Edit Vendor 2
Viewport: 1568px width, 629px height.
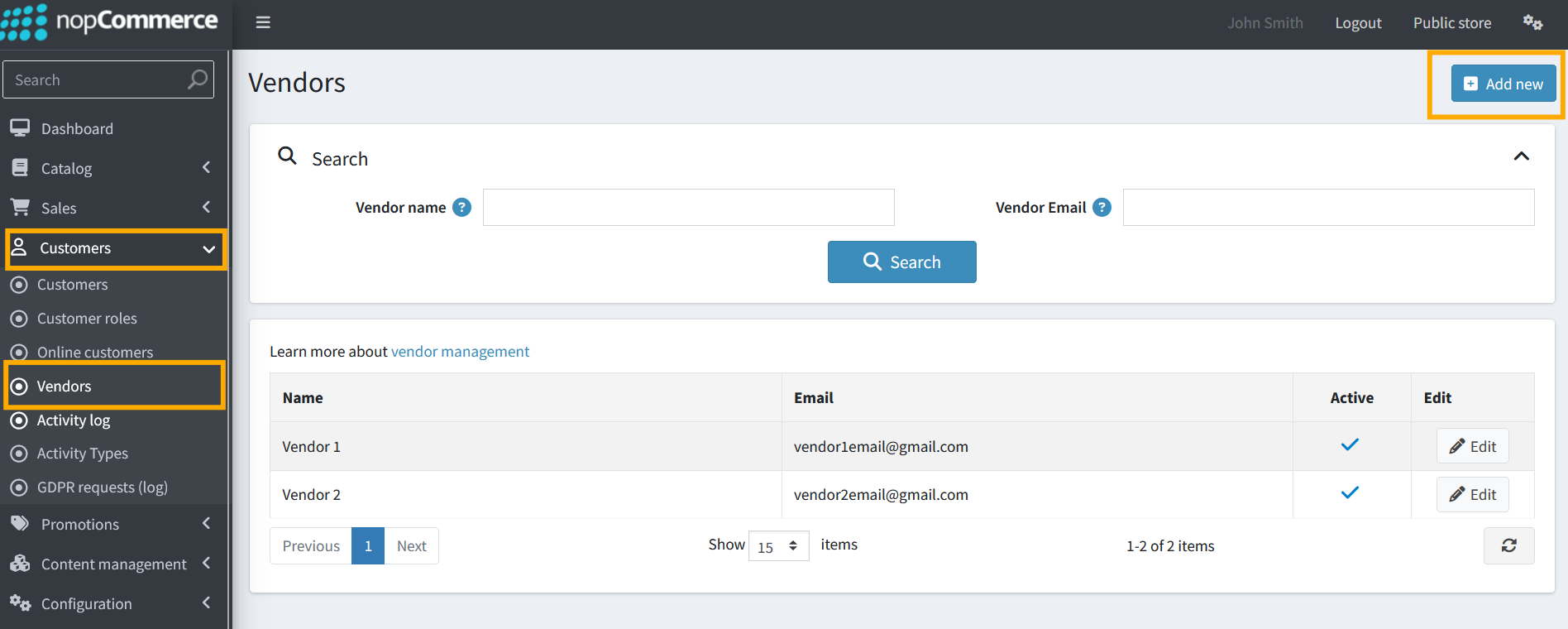[x=1472, y=494]
